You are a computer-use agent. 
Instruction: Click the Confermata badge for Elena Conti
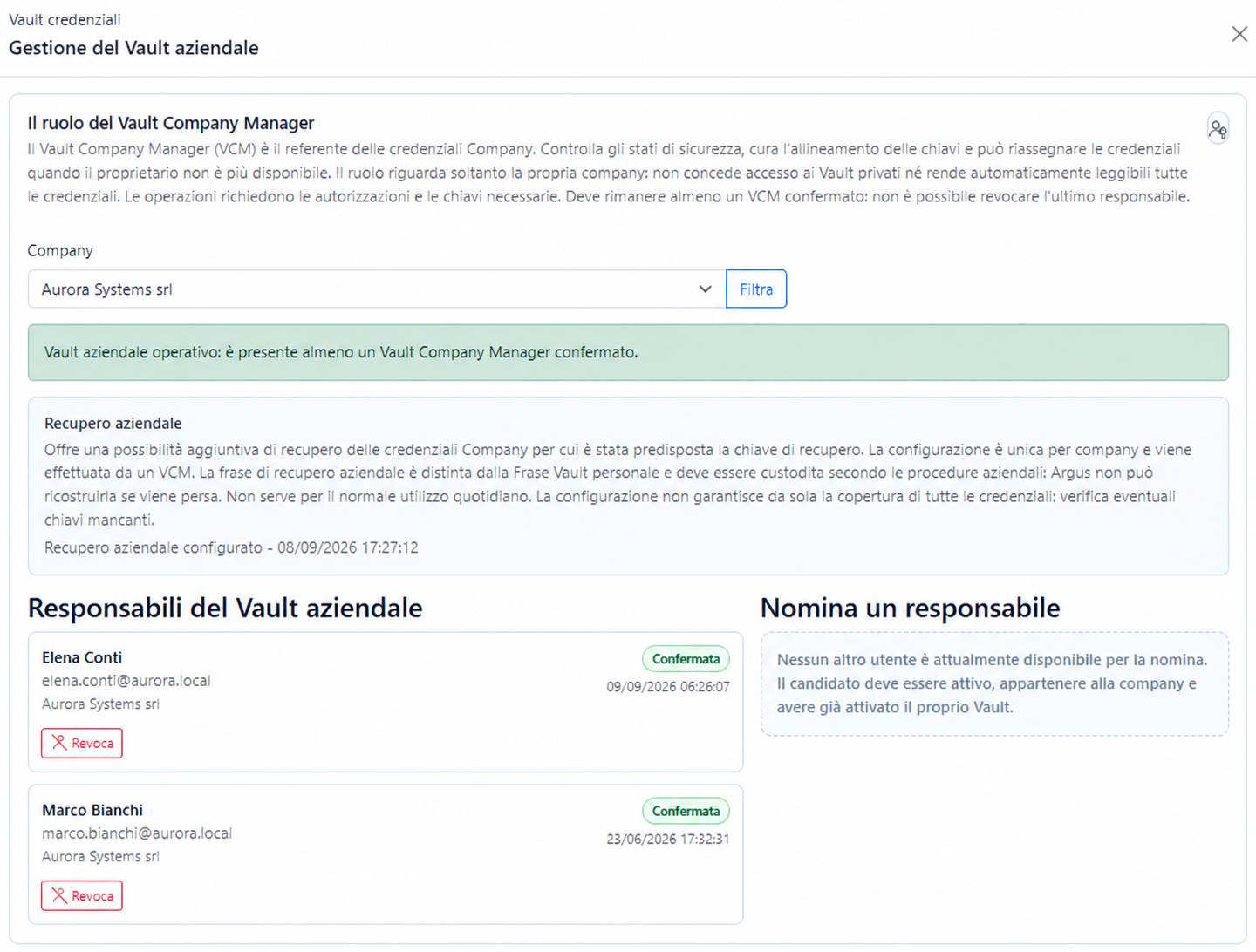tap(686, 659)
